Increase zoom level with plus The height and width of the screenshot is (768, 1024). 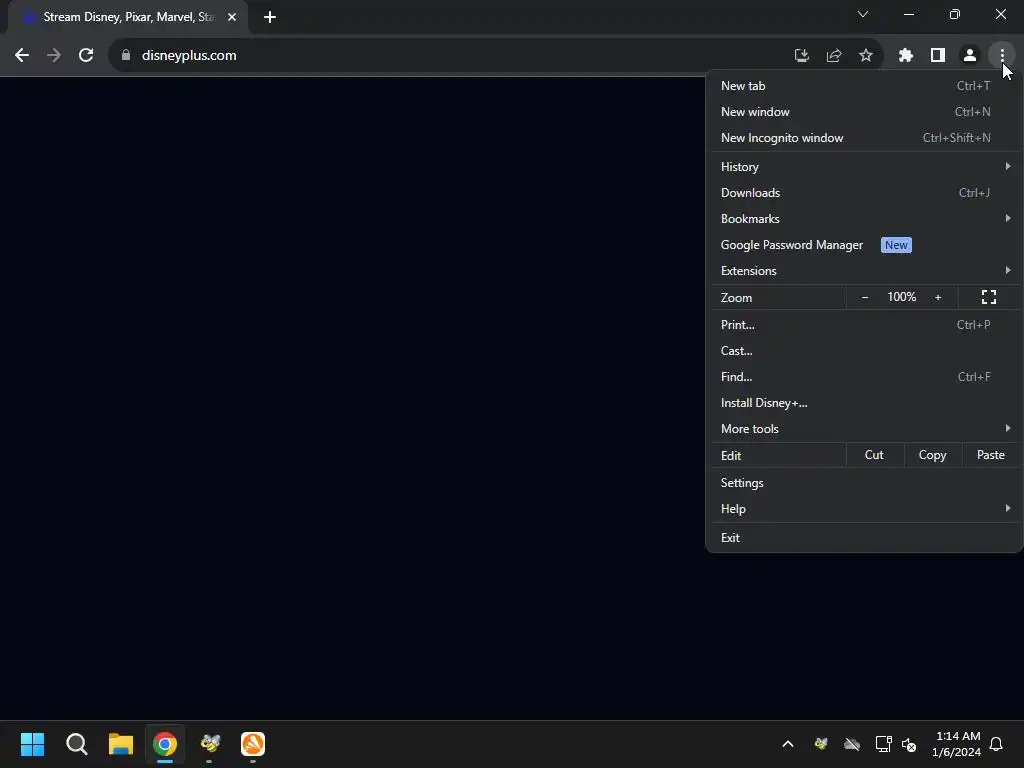click(938, 297)
